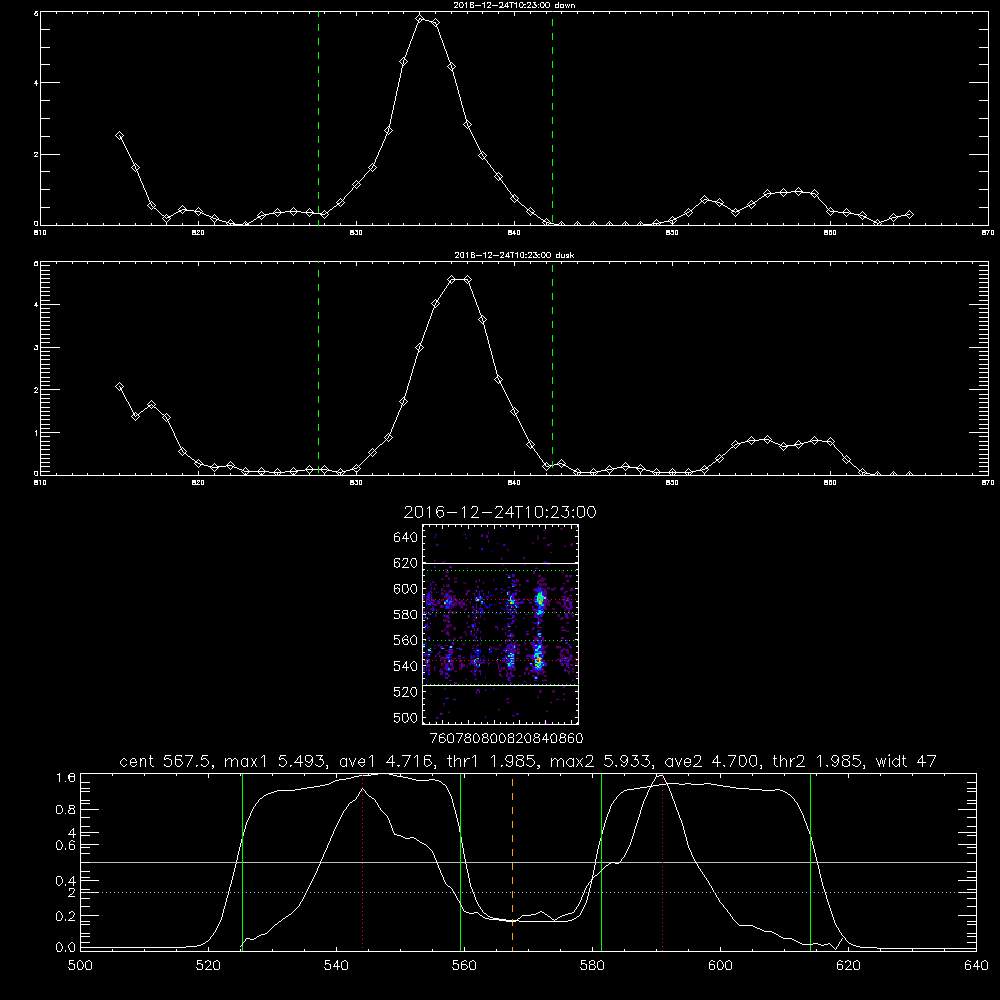This screenshot has width=1000, height=1000.
Task: Click the spectral image y-axis label 600
Action: click(x=406, y=589)
